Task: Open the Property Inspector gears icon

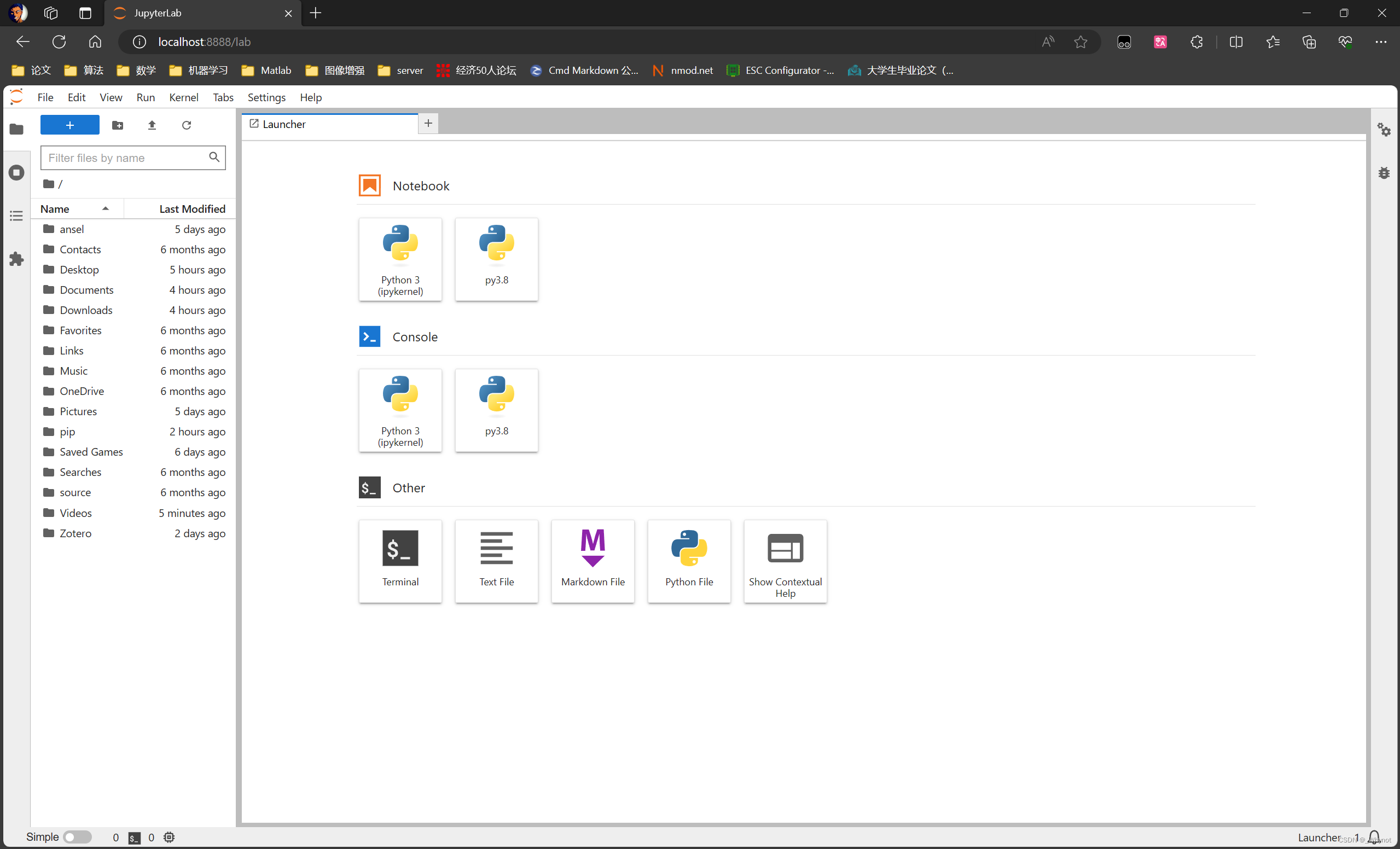Action: (x=1384, y=130)
